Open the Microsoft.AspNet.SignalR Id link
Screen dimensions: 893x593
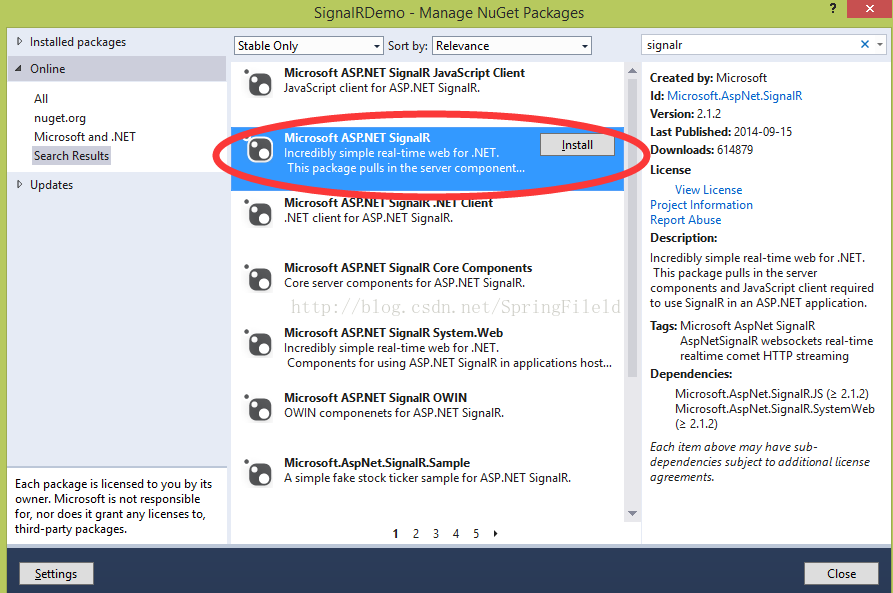[735, 96]
